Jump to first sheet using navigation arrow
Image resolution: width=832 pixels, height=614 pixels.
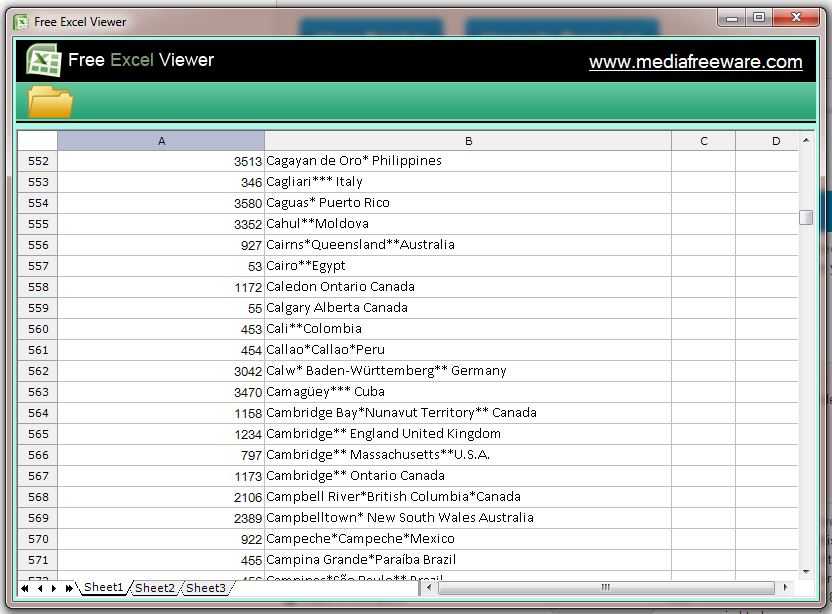click(x=25, y=588)
